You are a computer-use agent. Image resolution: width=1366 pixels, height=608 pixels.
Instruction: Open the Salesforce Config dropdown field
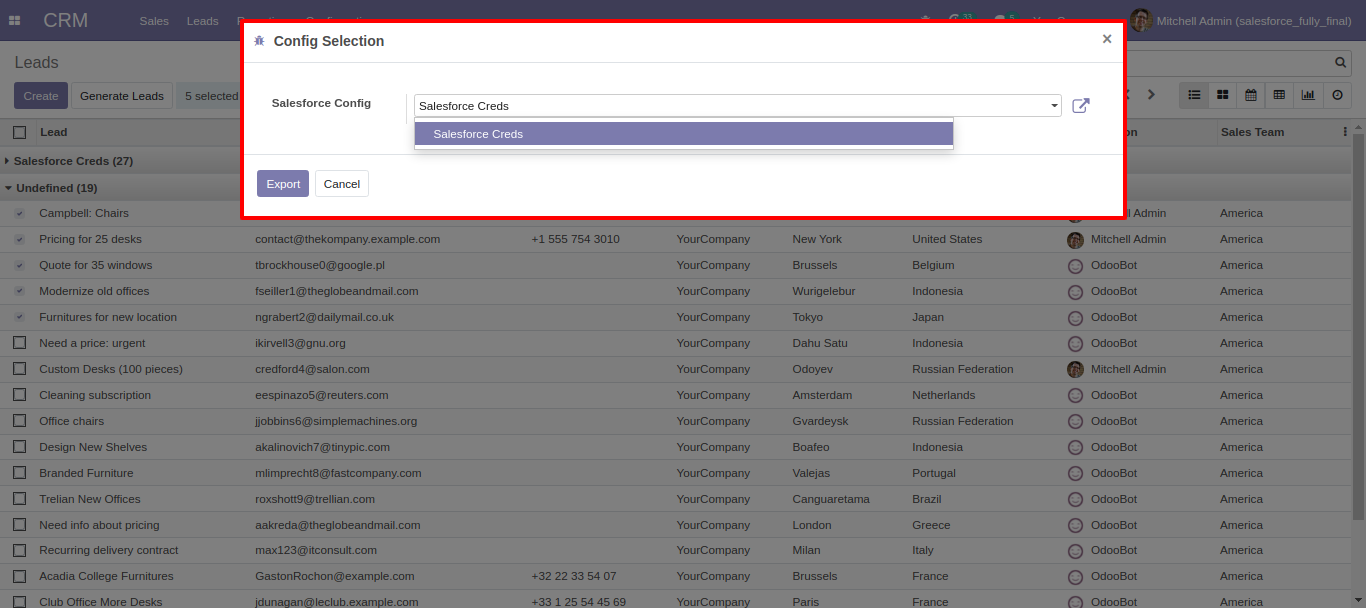[x=737, y=106]
